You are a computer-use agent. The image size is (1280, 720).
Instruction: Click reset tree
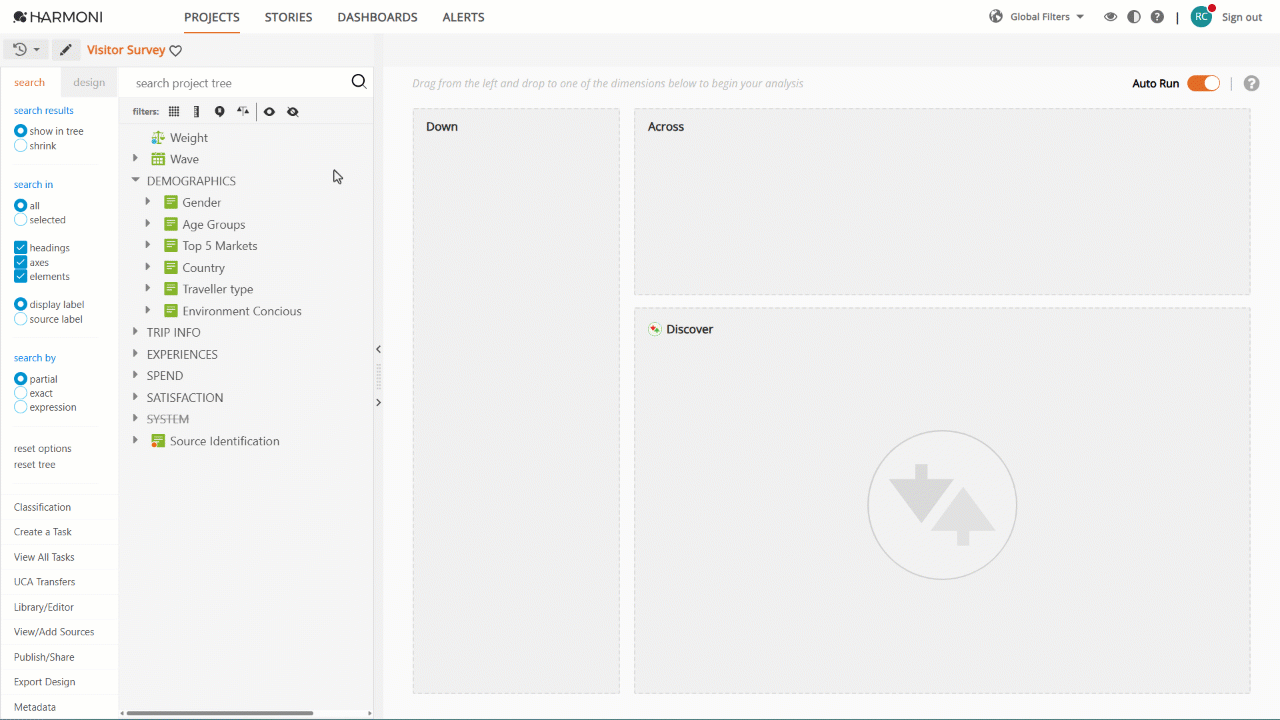35,465
